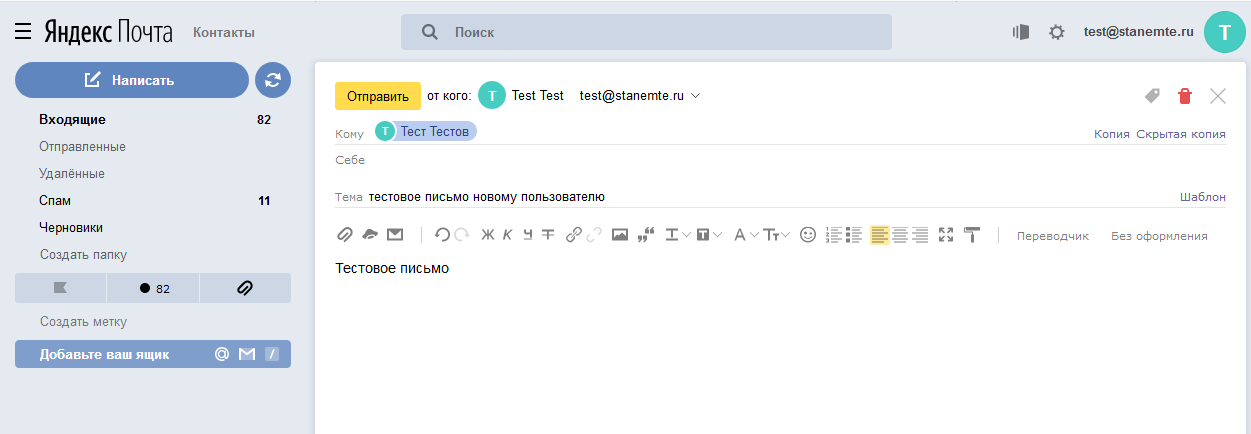Open the Черновики folder
1251x434 pixels.
click(x=71, y=227)
